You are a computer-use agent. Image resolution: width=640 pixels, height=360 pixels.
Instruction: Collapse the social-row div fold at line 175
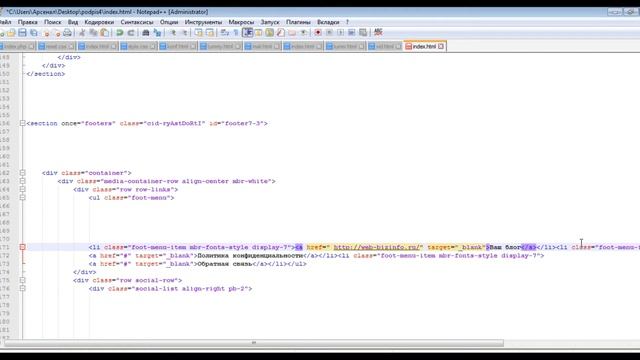coord(22,280)
